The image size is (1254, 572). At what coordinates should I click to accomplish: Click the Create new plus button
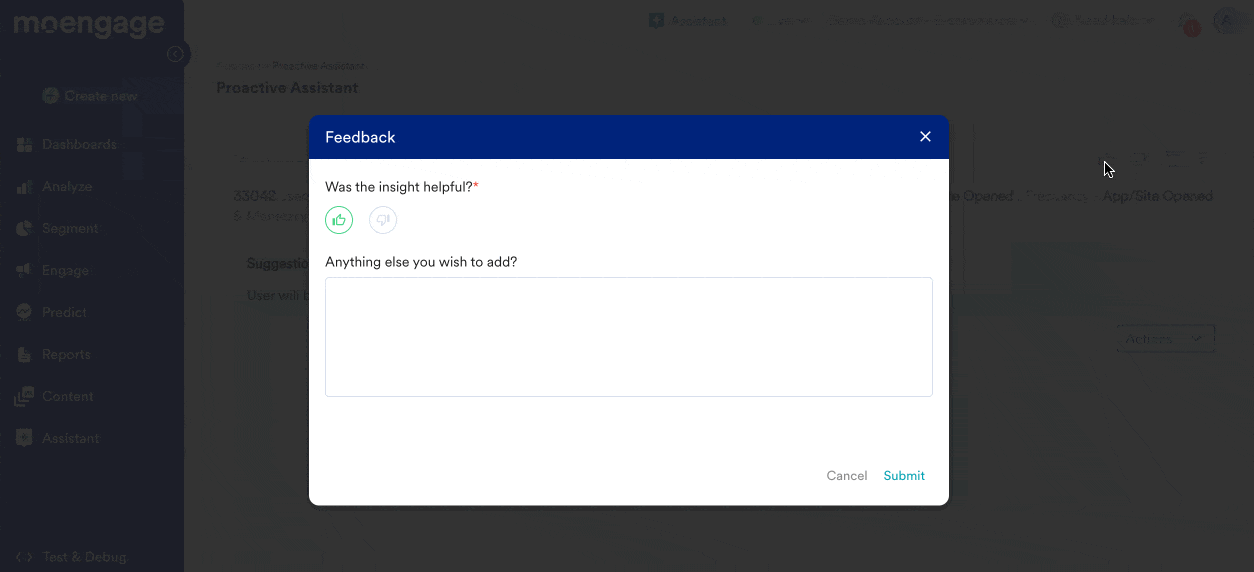[51, 96]
